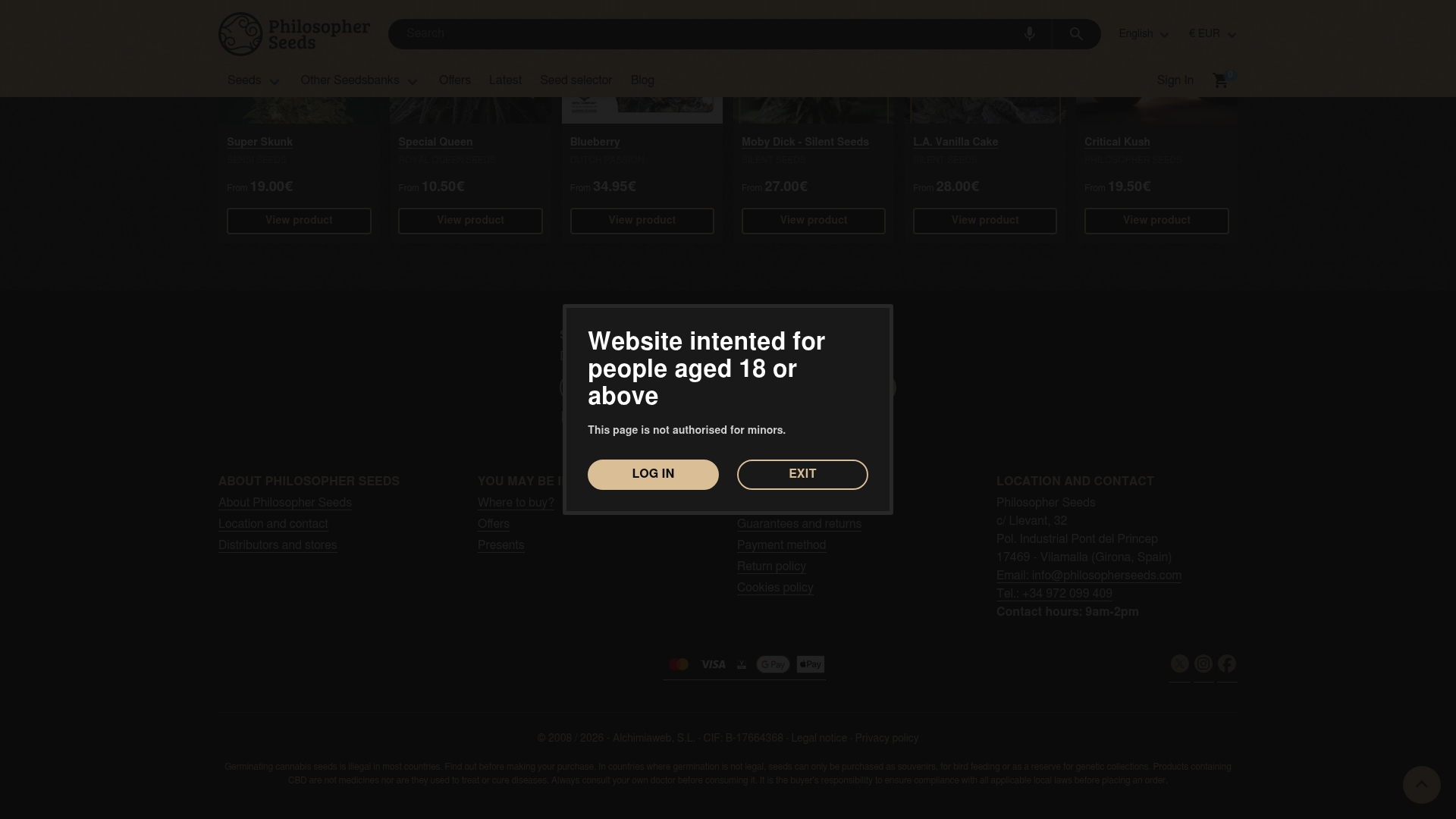
Task: Confirm age with the LOG IN button
Action: pos(653,475)
